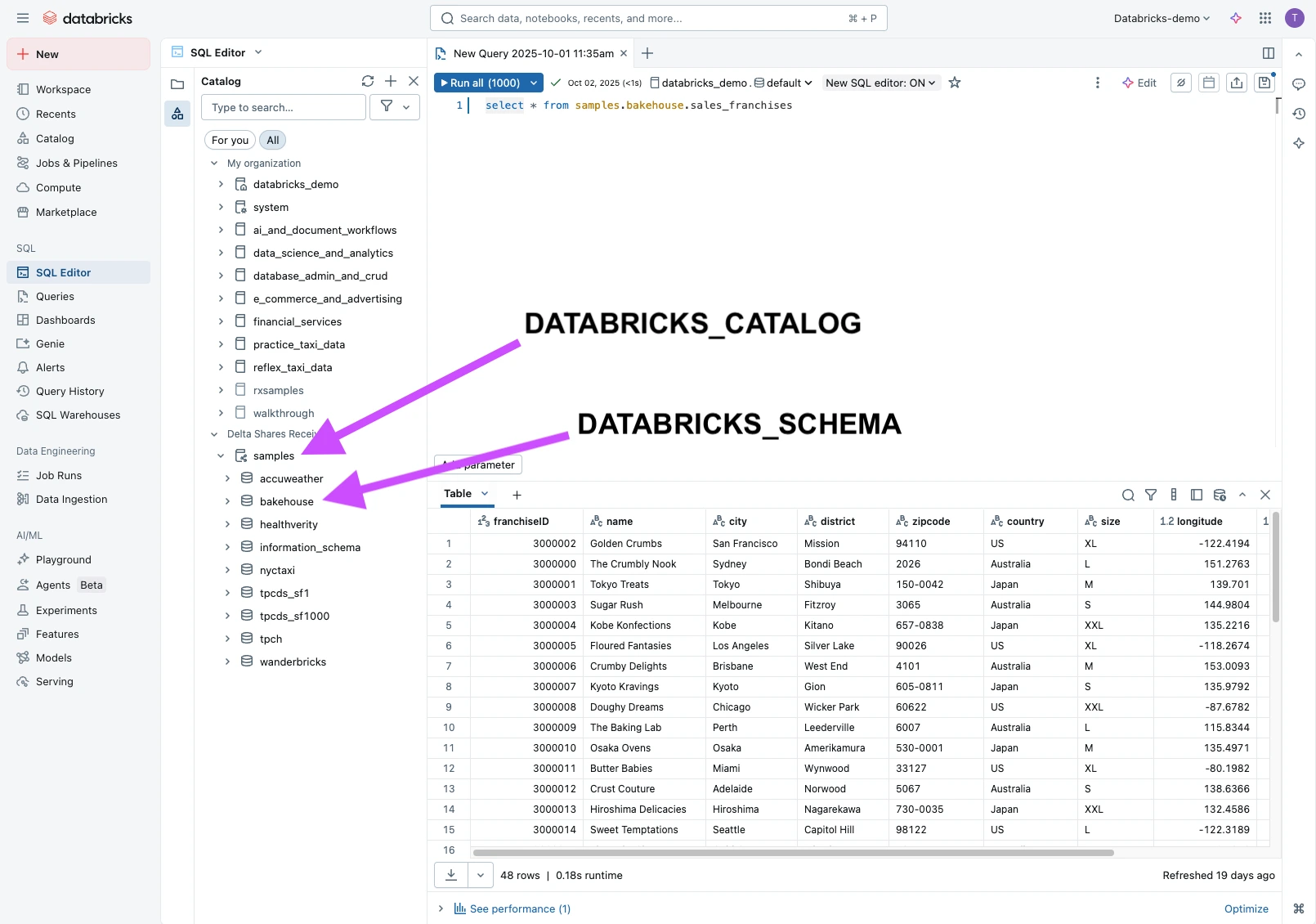Click the schedule calendar icon in query toolbar

[1209, 83]
